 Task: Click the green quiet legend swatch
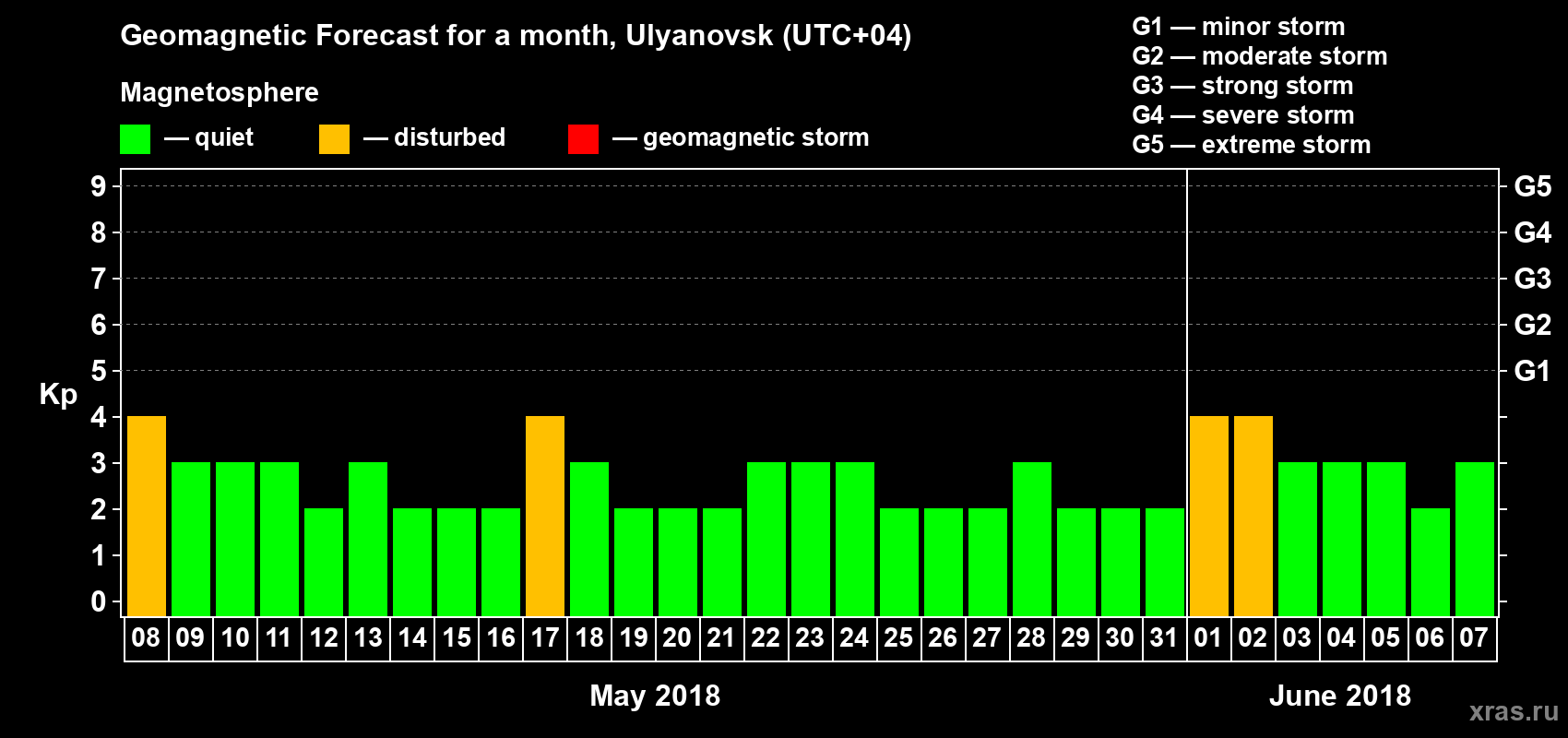click(135, 139)
